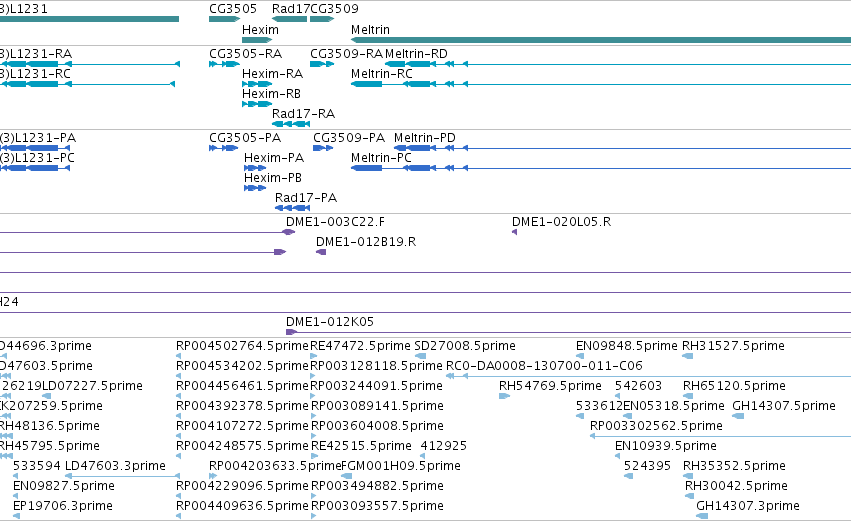Select the DME1-003C22.F clone end marker
The width and height of the screenshot is (851, 521).
point(289,232)
